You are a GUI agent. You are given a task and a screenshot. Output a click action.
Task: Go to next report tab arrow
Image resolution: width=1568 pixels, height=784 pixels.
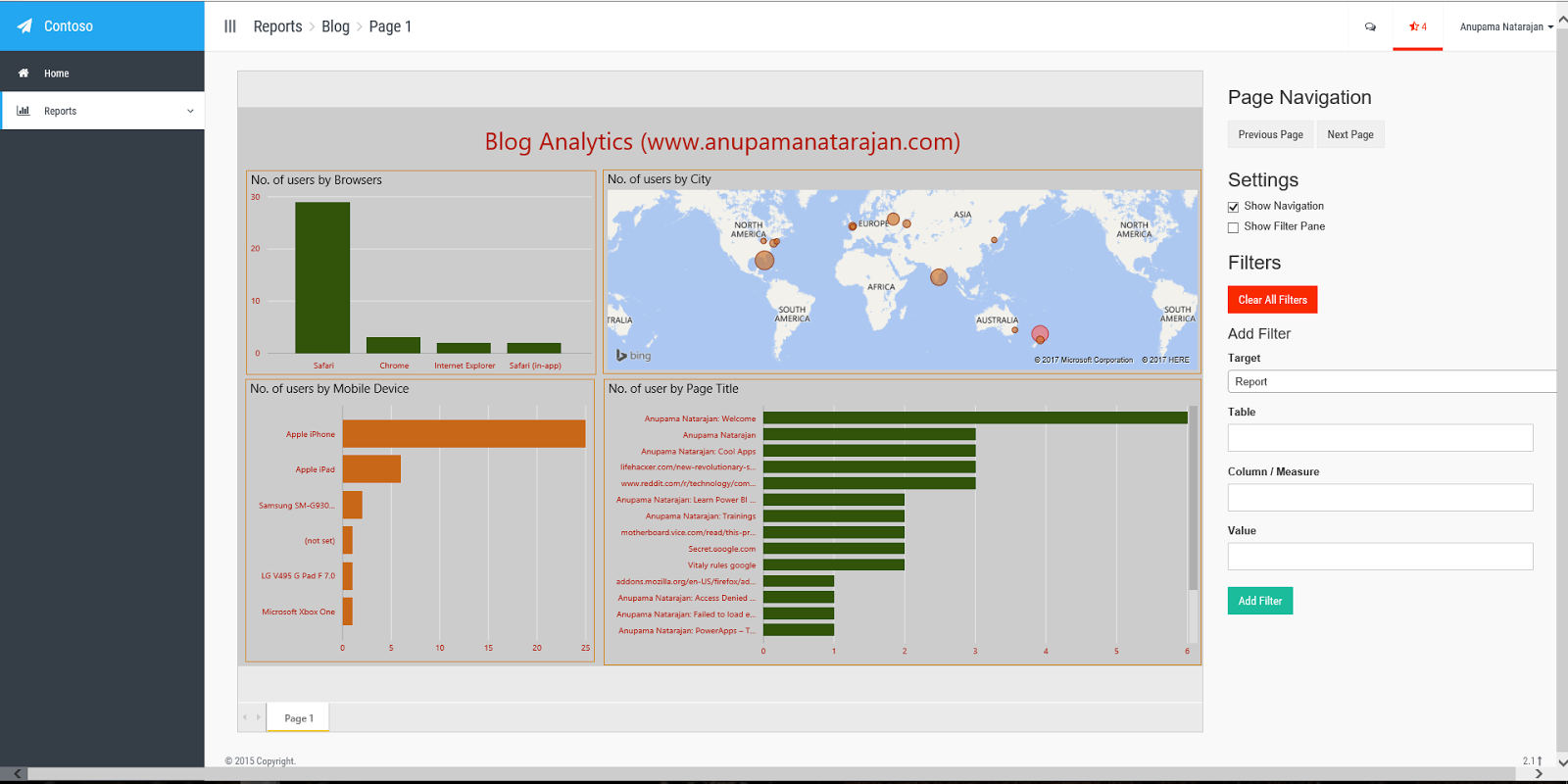click(x=259, y=717)
